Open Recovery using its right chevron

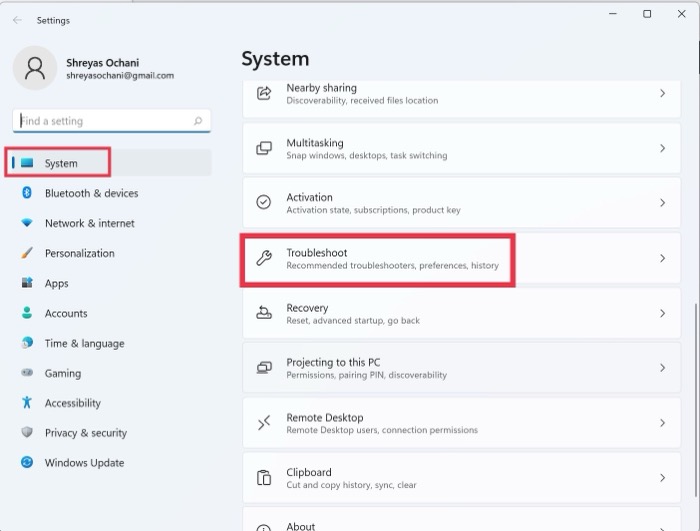662,314
